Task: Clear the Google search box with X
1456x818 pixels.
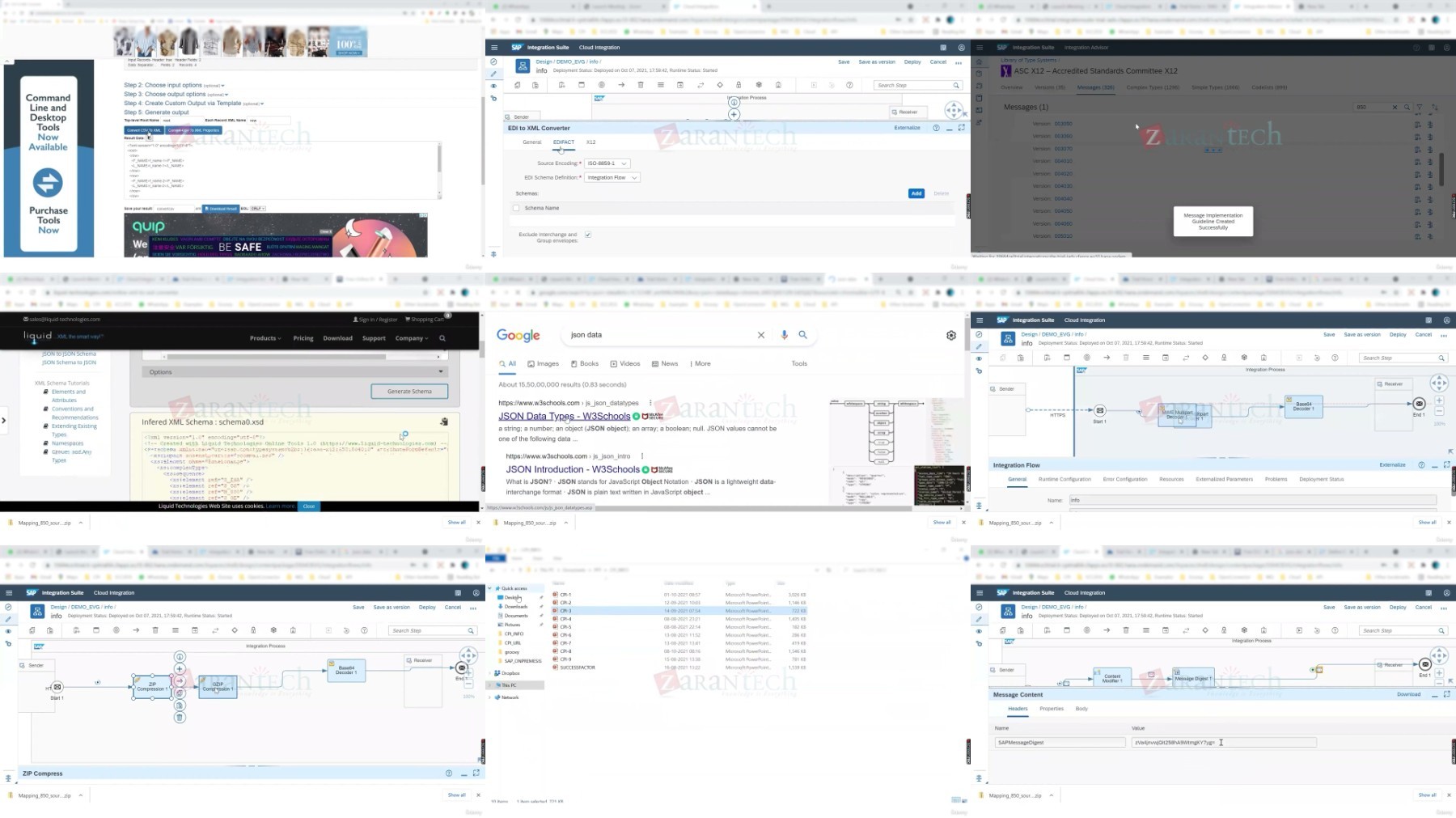Action: click(761, 334)
